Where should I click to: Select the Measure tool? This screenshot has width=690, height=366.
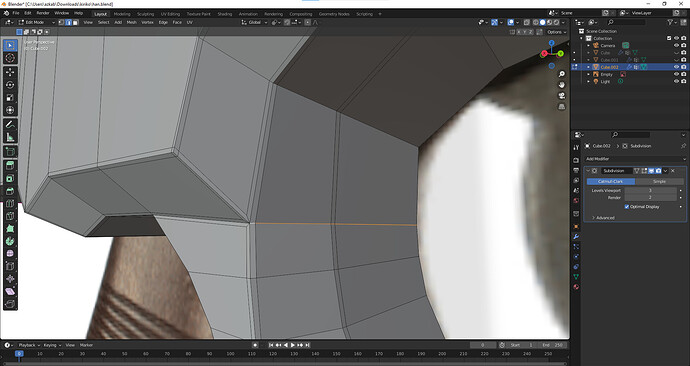(10, 137)
